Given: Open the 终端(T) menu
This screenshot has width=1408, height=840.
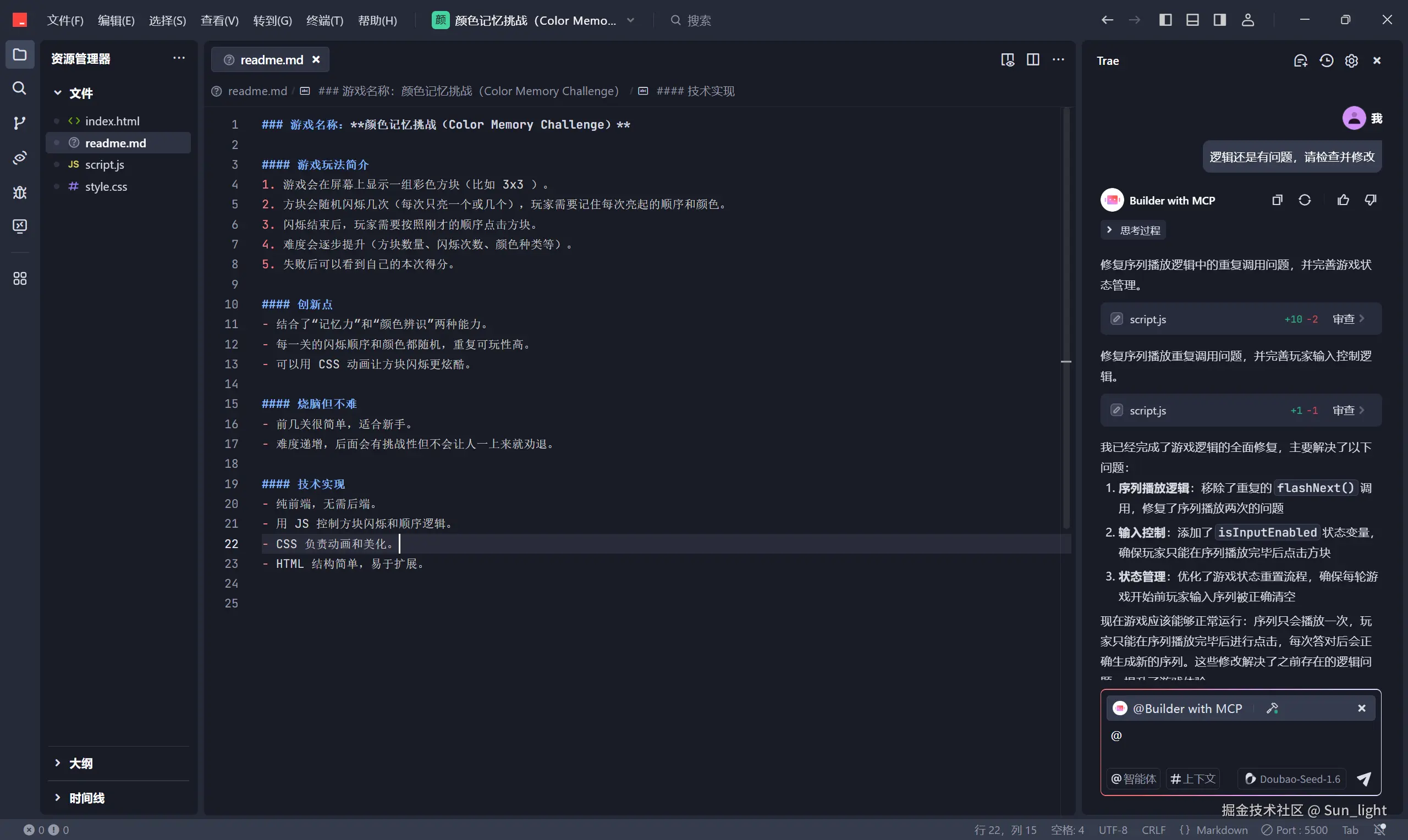Looking at the screenshot, I should (x=324, y=20).
